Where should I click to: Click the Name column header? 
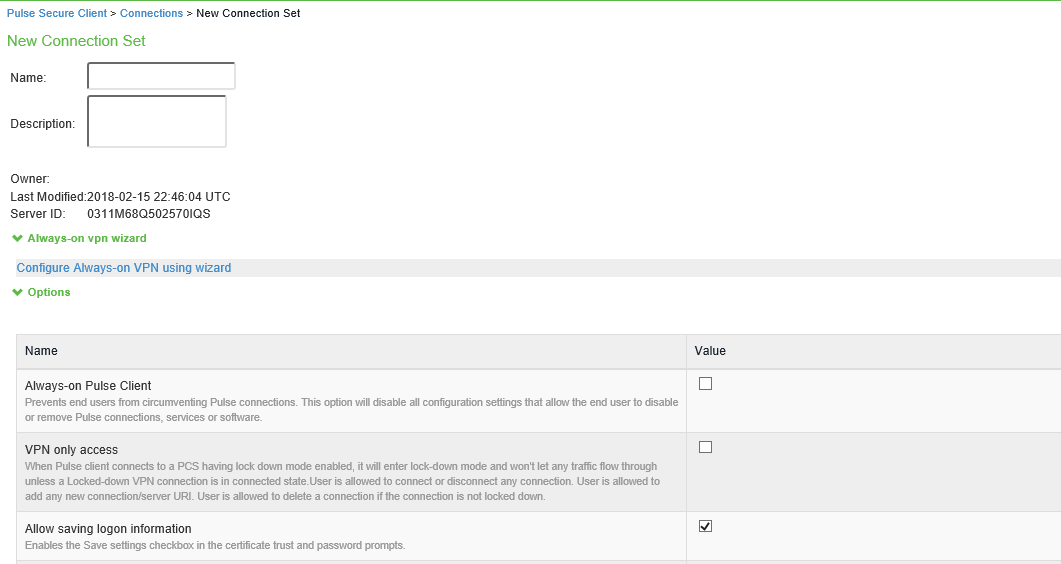click(x=41, y=351)
